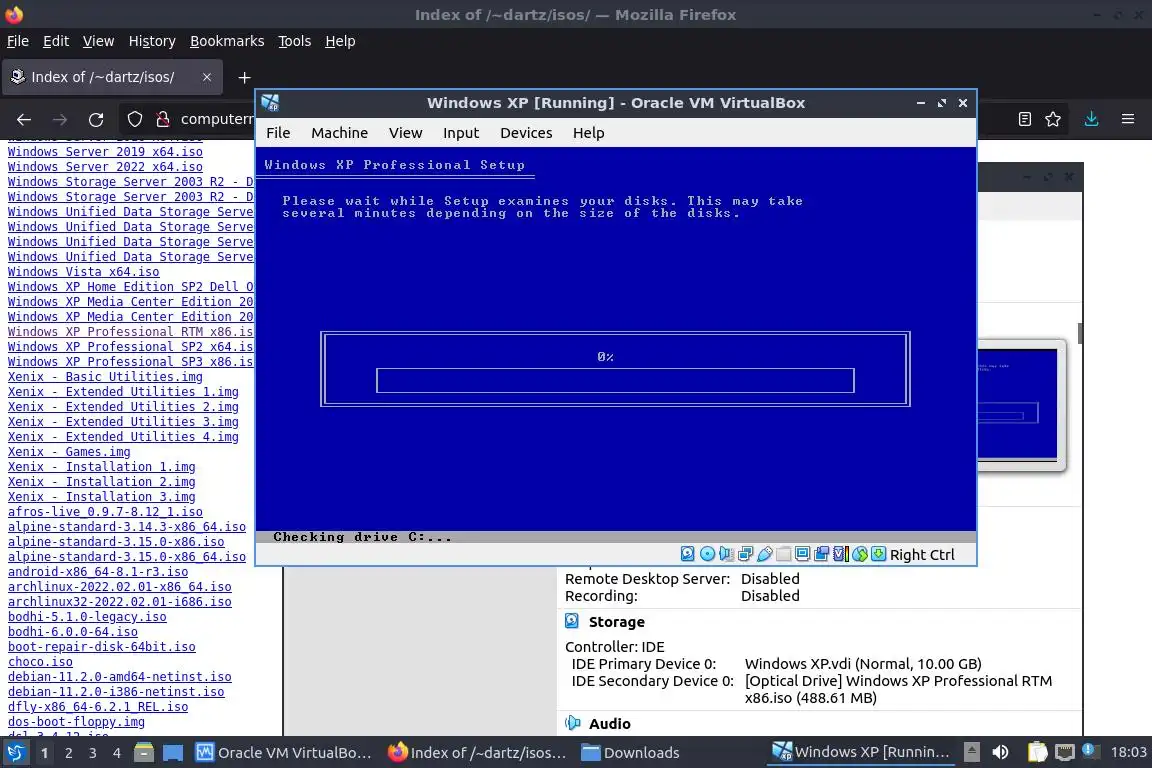Switch to workspace 2 on the taskbar
Screen dimensions: 1152x768
coord(68,753)
